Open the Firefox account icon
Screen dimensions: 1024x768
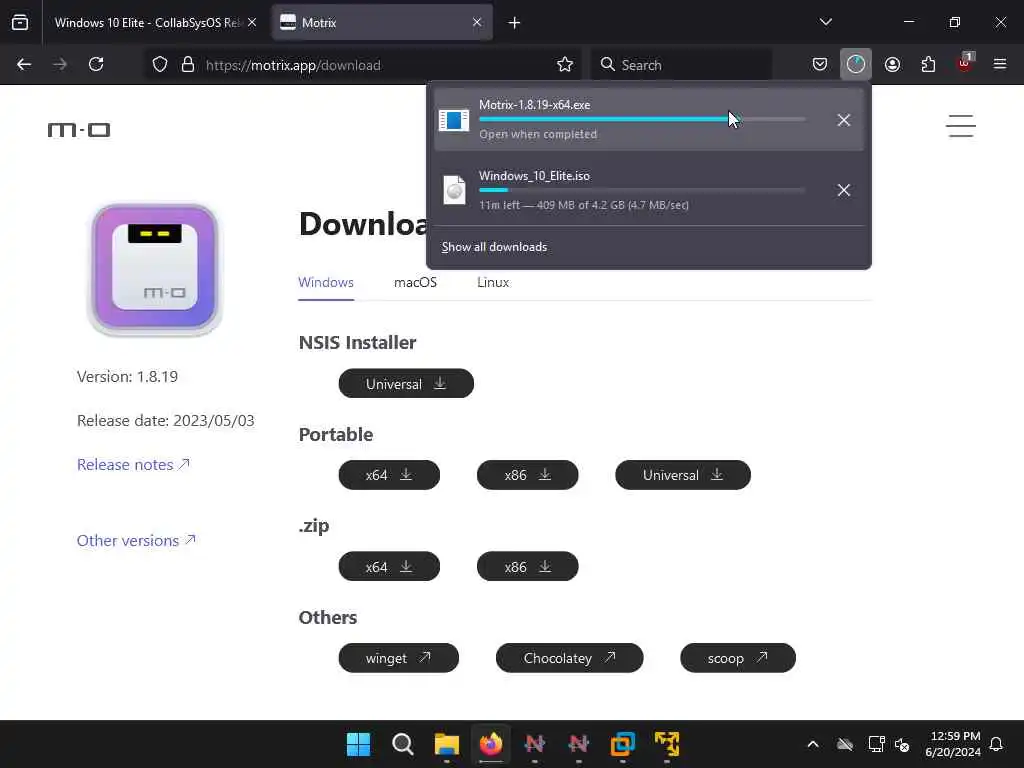892,65
